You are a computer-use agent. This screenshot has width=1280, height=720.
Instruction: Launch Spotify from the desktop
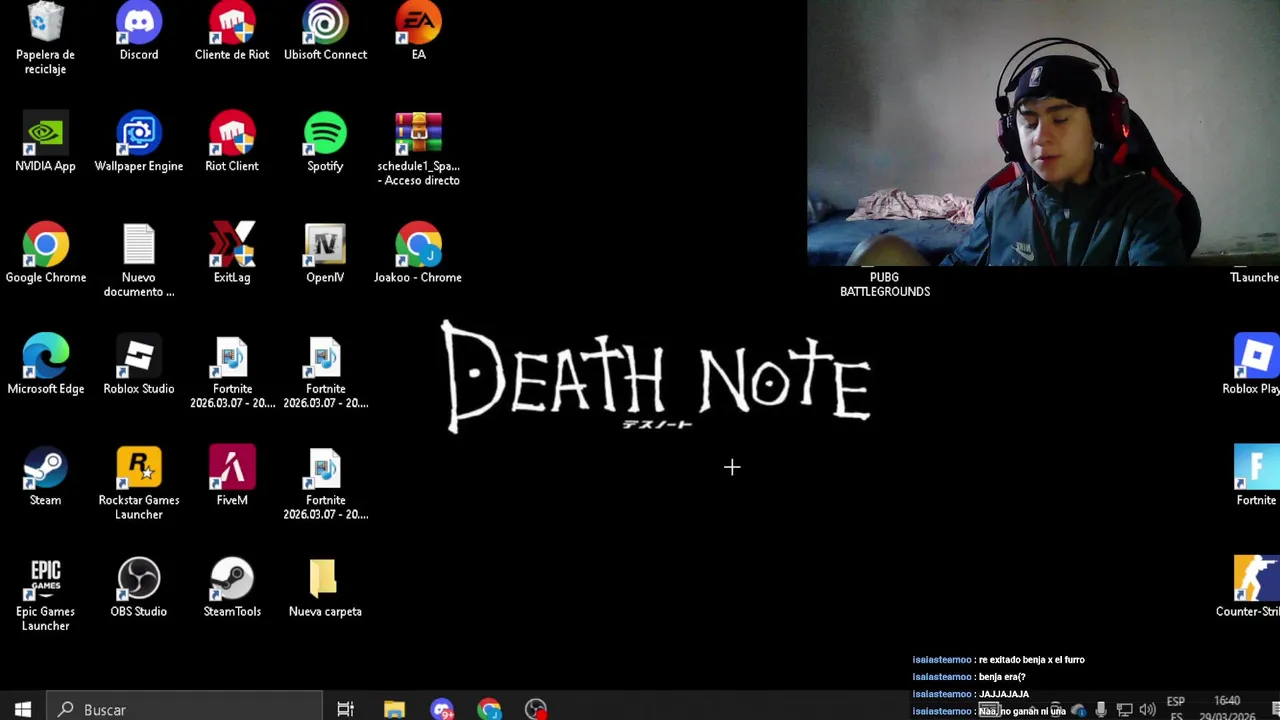coord(325,143)
